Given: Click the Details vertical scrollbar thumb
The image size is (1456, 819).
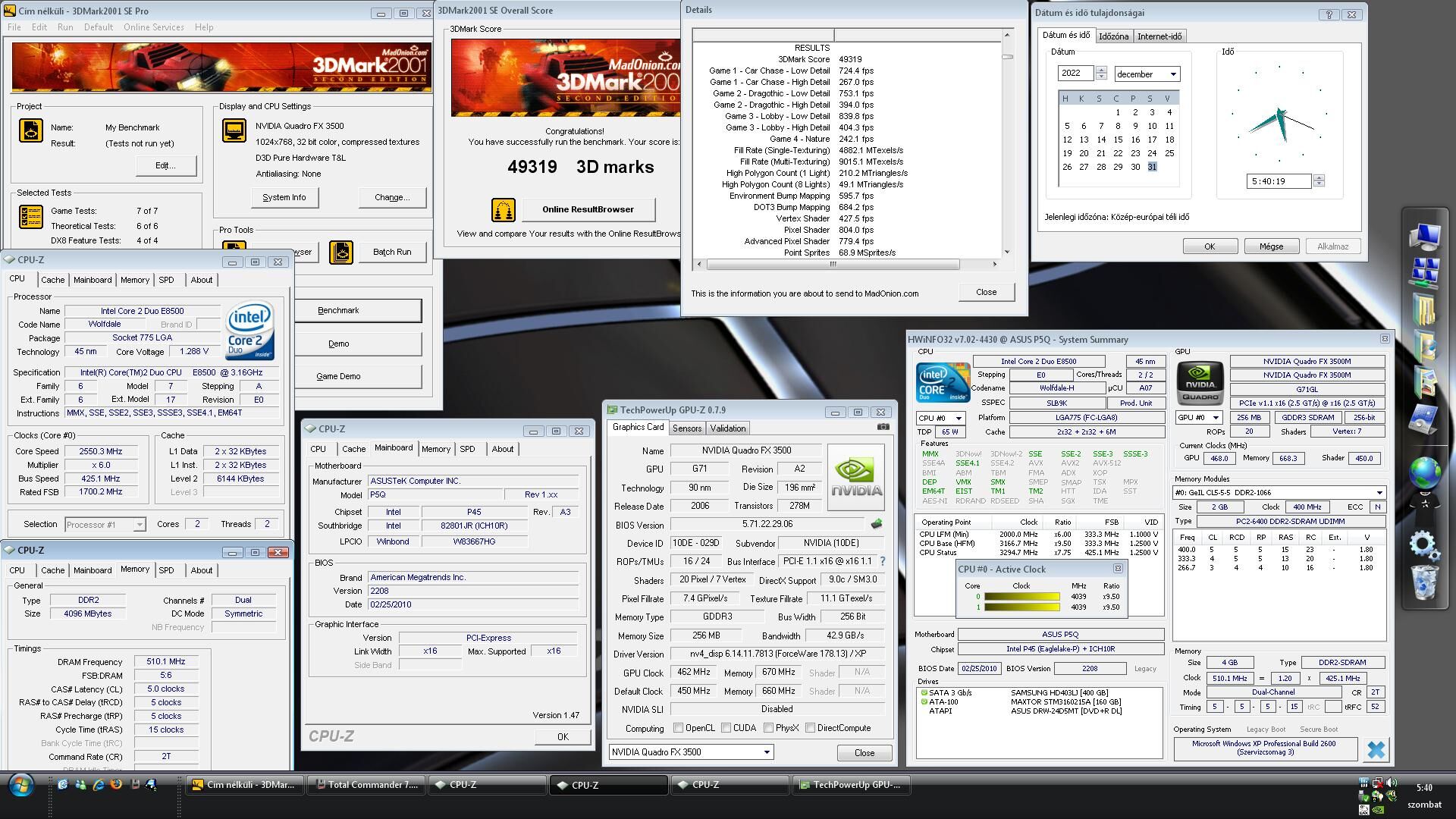Looking at the screenshot, I should [1007, 56].
